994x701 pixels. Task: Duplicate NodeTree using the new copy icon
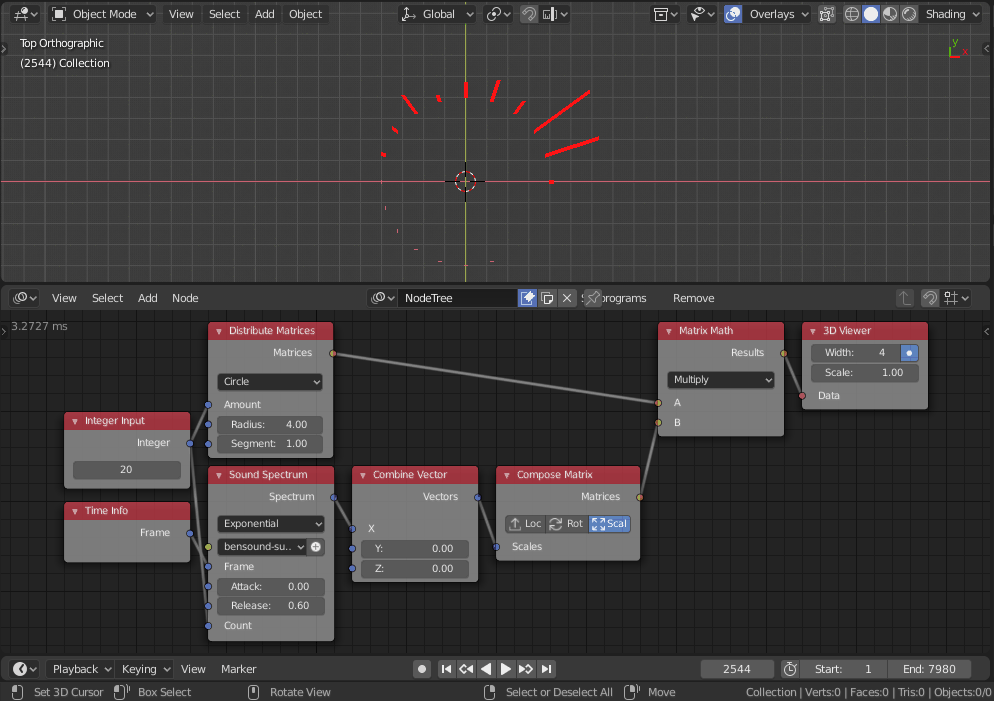point(546,297)
